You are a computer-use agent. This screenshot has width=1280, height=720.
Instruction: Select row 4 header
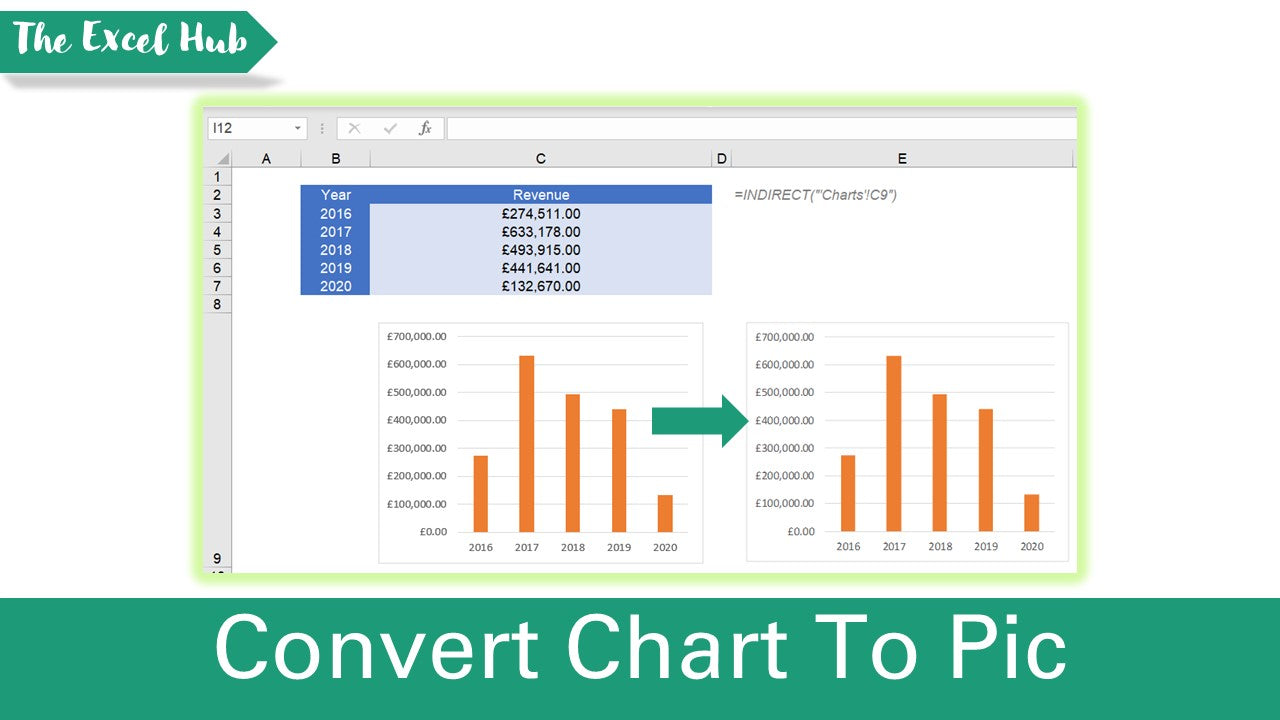(217, 232)
